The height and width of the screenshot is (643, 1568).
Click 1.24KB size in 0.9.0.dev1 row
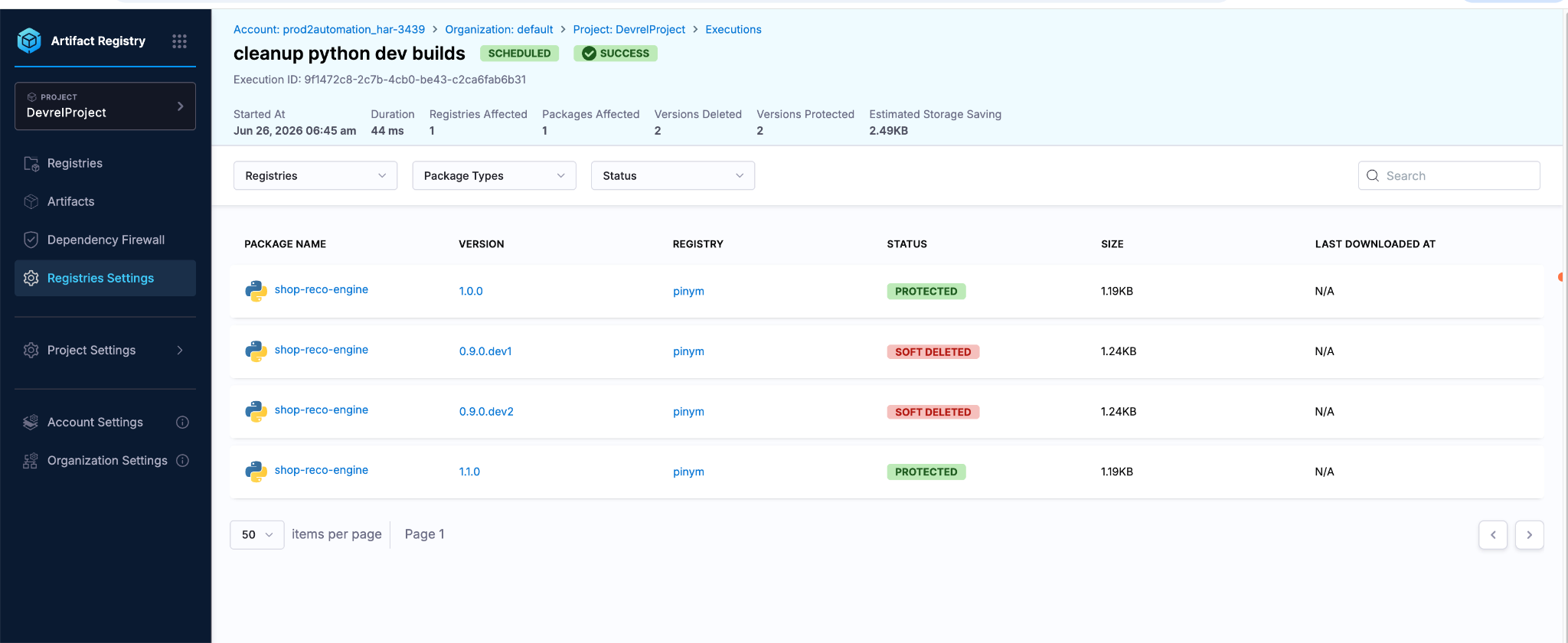tap(1119, 351)
